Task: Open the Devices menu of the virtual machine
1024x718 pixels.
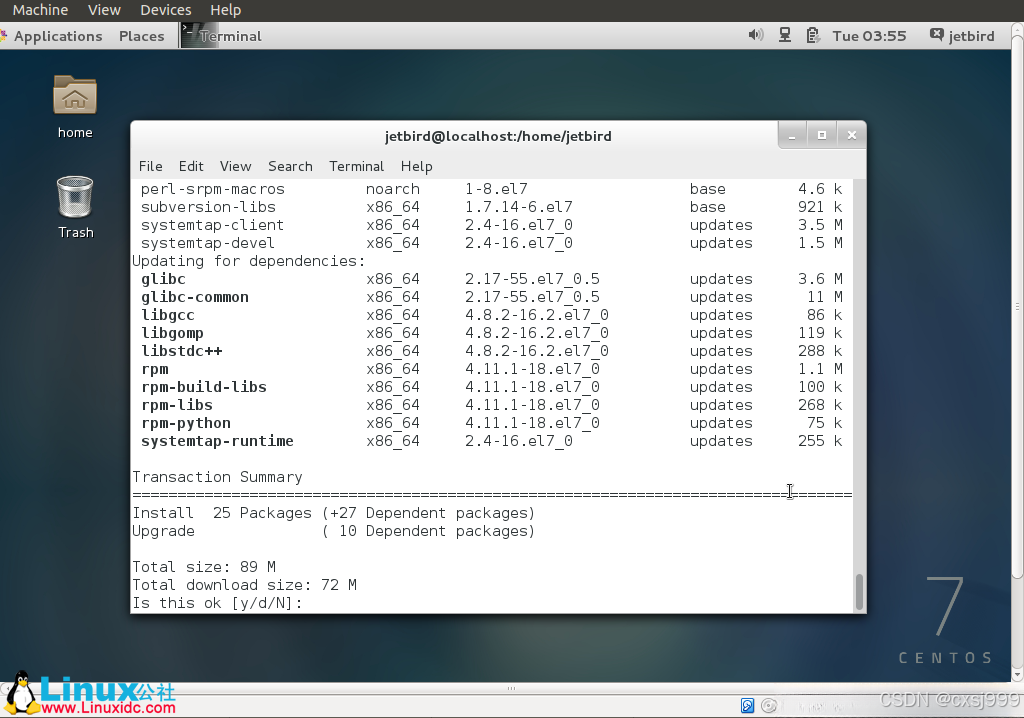Action: (x=165, y=10)
